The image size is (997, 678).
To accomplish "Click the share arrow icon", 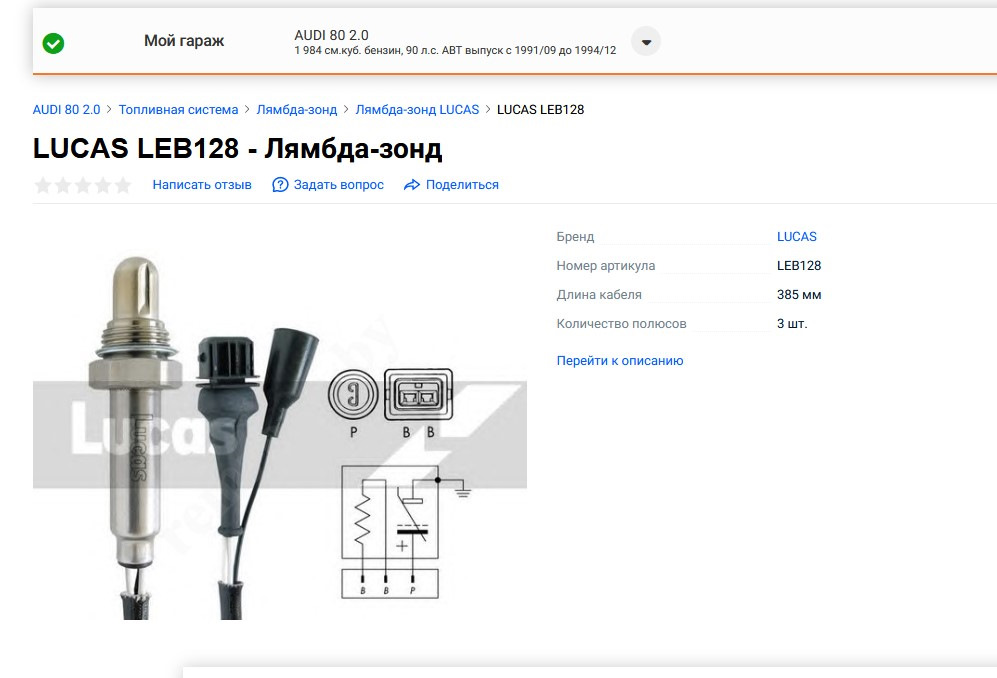I will click(412, 184).
